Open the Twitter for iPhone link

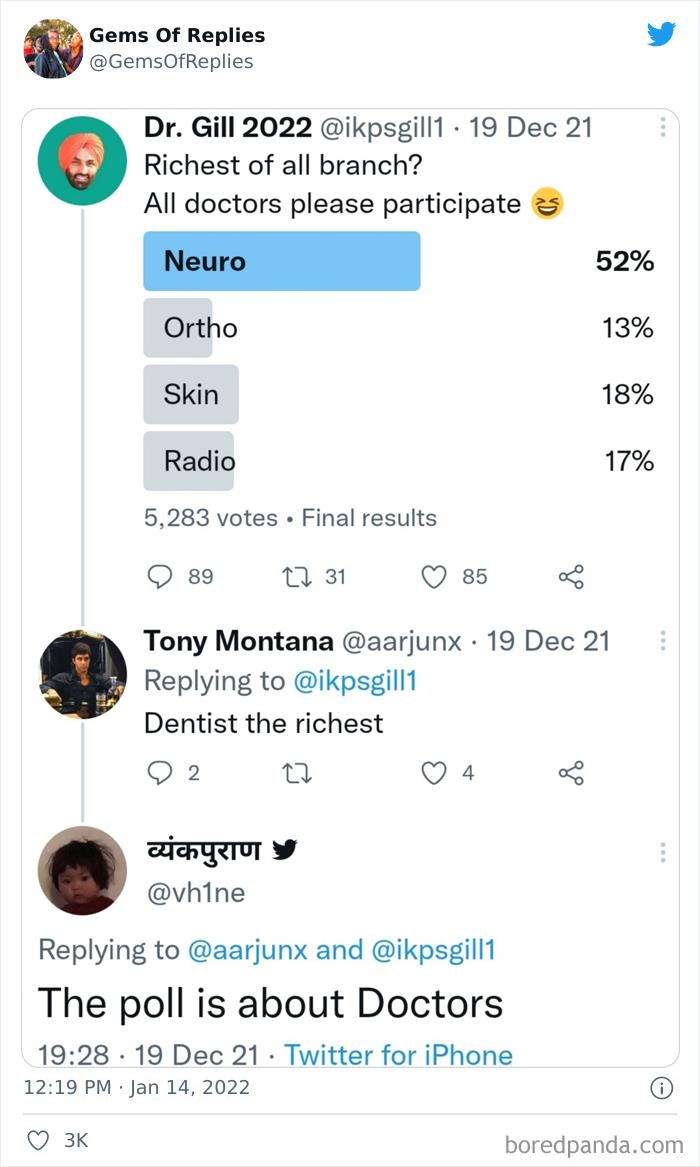pos(398,1055)
